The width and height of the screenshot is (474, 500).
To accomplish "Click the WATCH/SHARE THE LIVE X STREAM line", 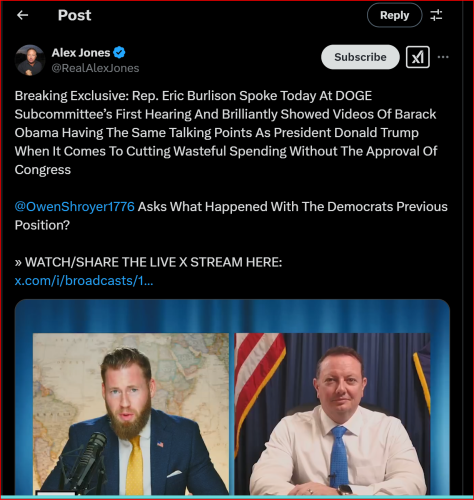I will pos(148,262).
